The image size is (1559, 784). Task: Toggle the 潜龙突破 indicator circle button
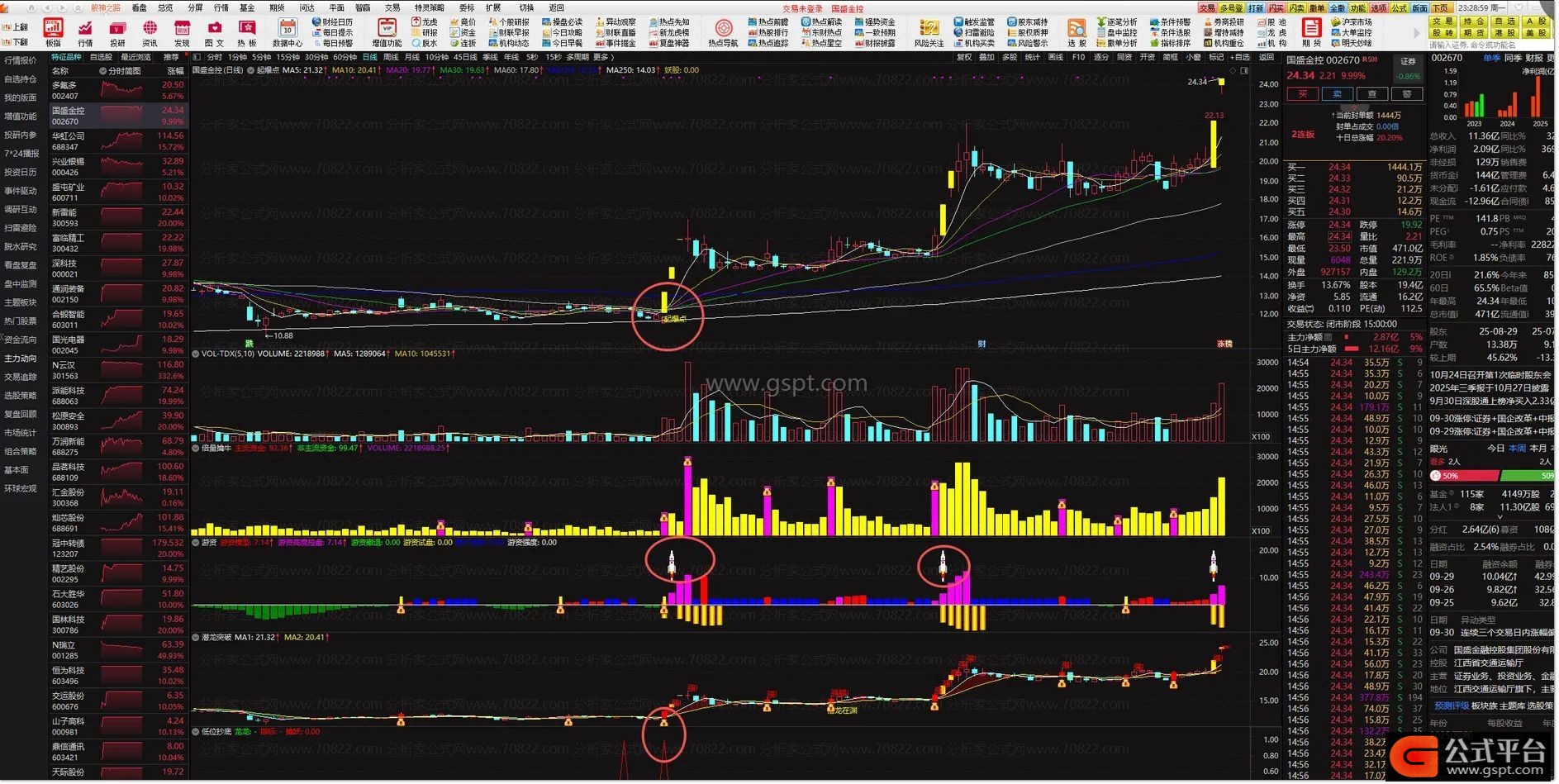pyautogui.click(x=196, y=638)
